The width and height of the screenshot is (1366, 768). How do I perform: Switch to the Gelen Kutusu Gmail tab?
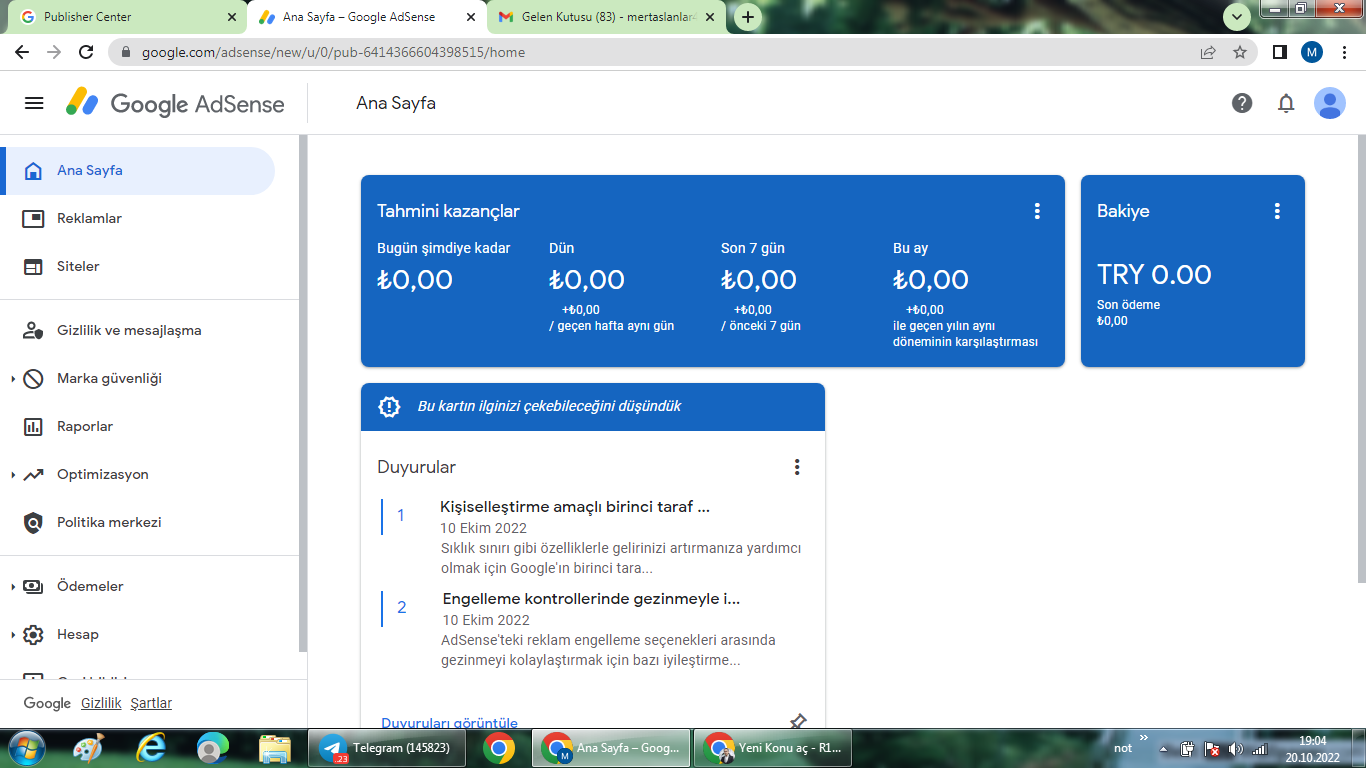tap(608, 17)
